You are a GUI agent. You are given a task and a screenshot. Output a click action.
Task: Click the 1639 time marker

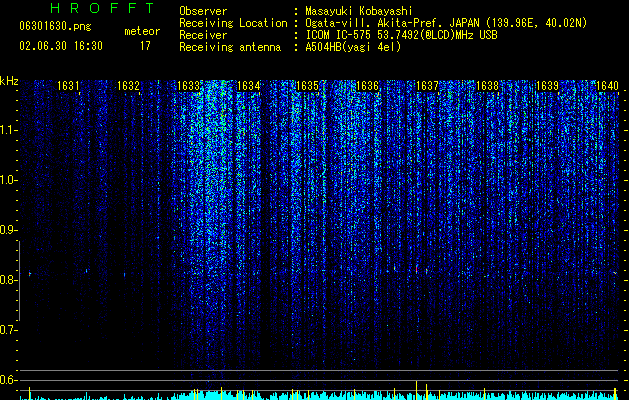tap(547, 86)
